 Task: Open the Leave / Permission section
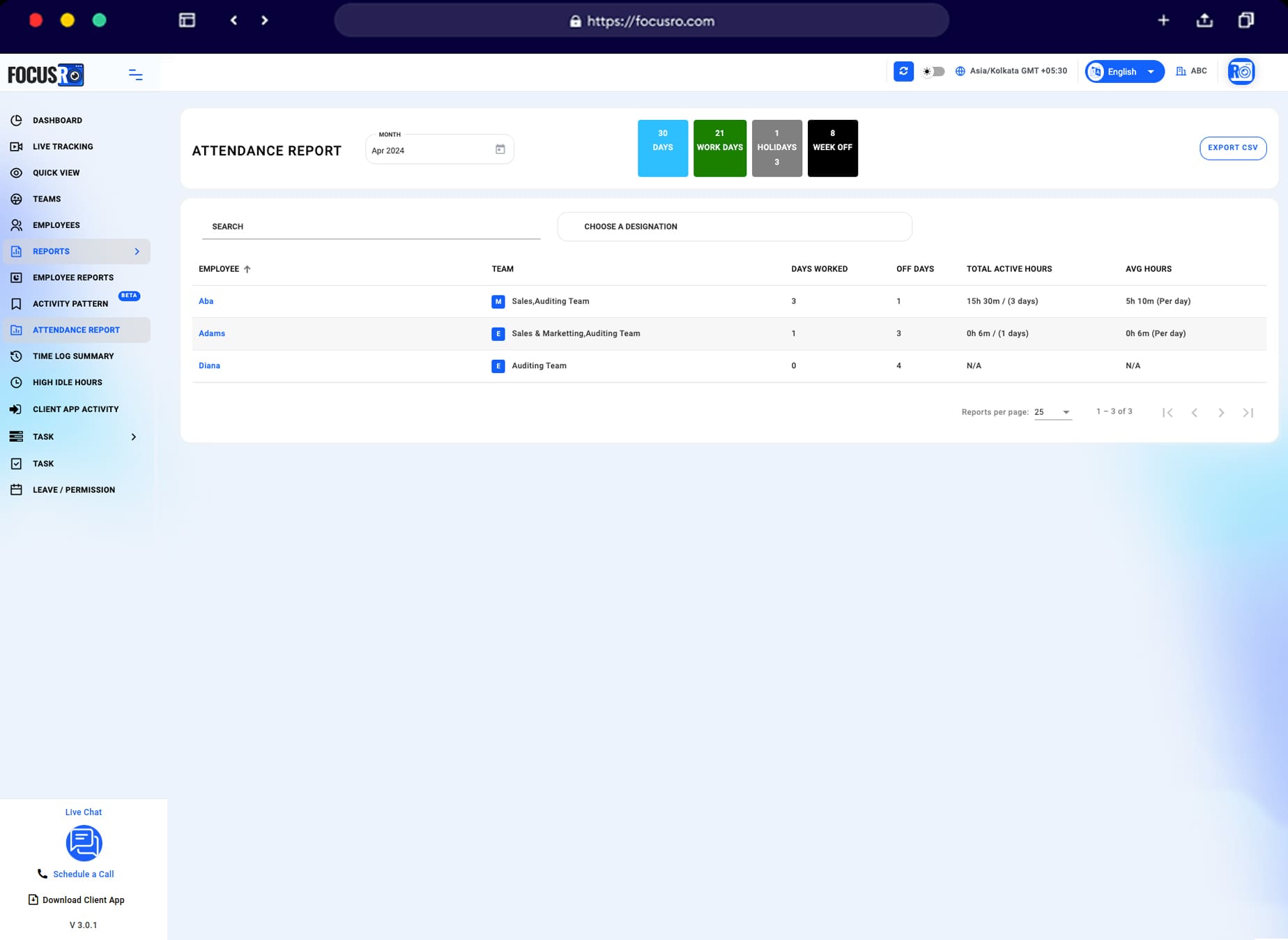tap(73, 490)
